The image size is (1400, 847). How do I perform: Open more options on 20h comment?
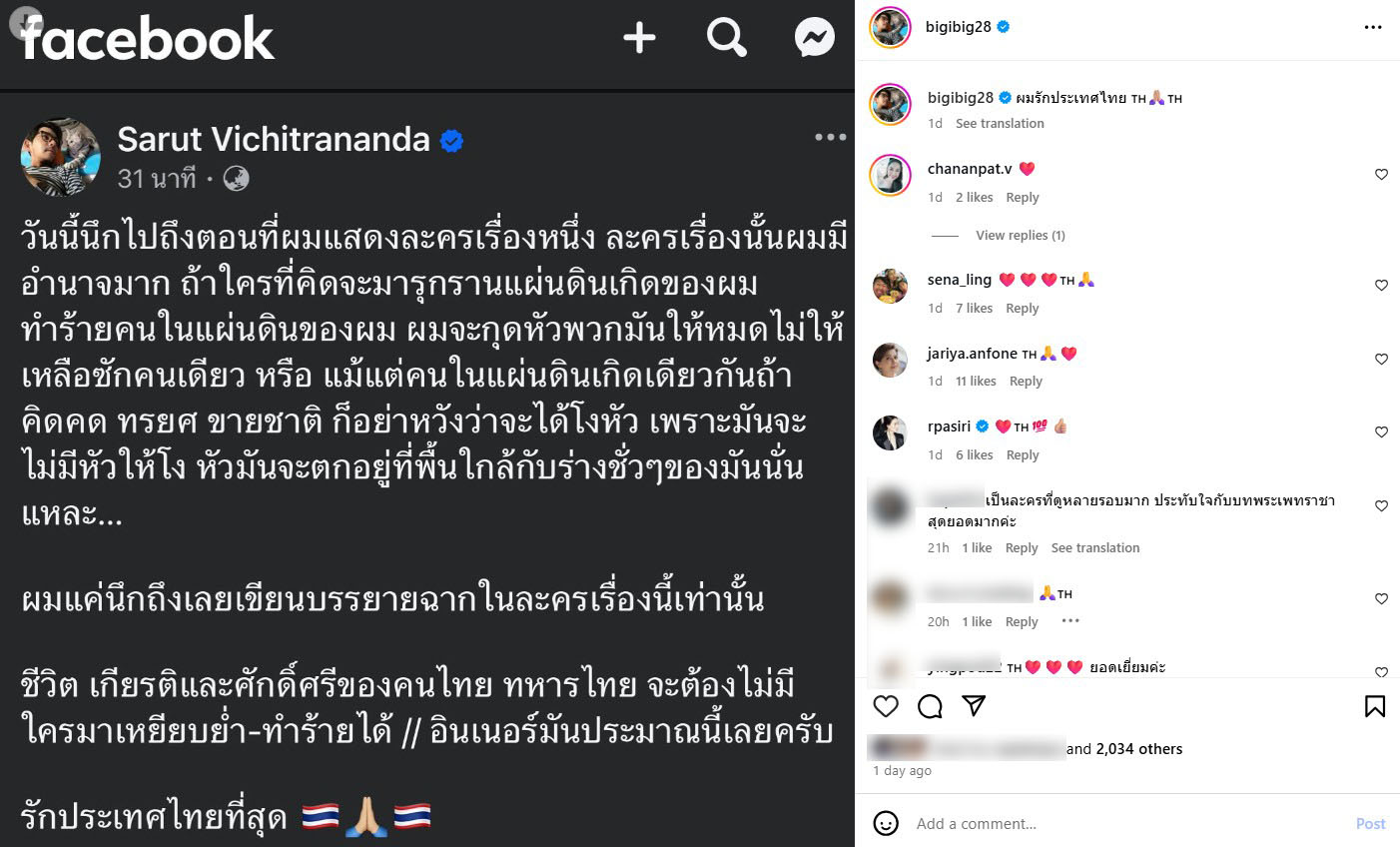(1070, 620)
